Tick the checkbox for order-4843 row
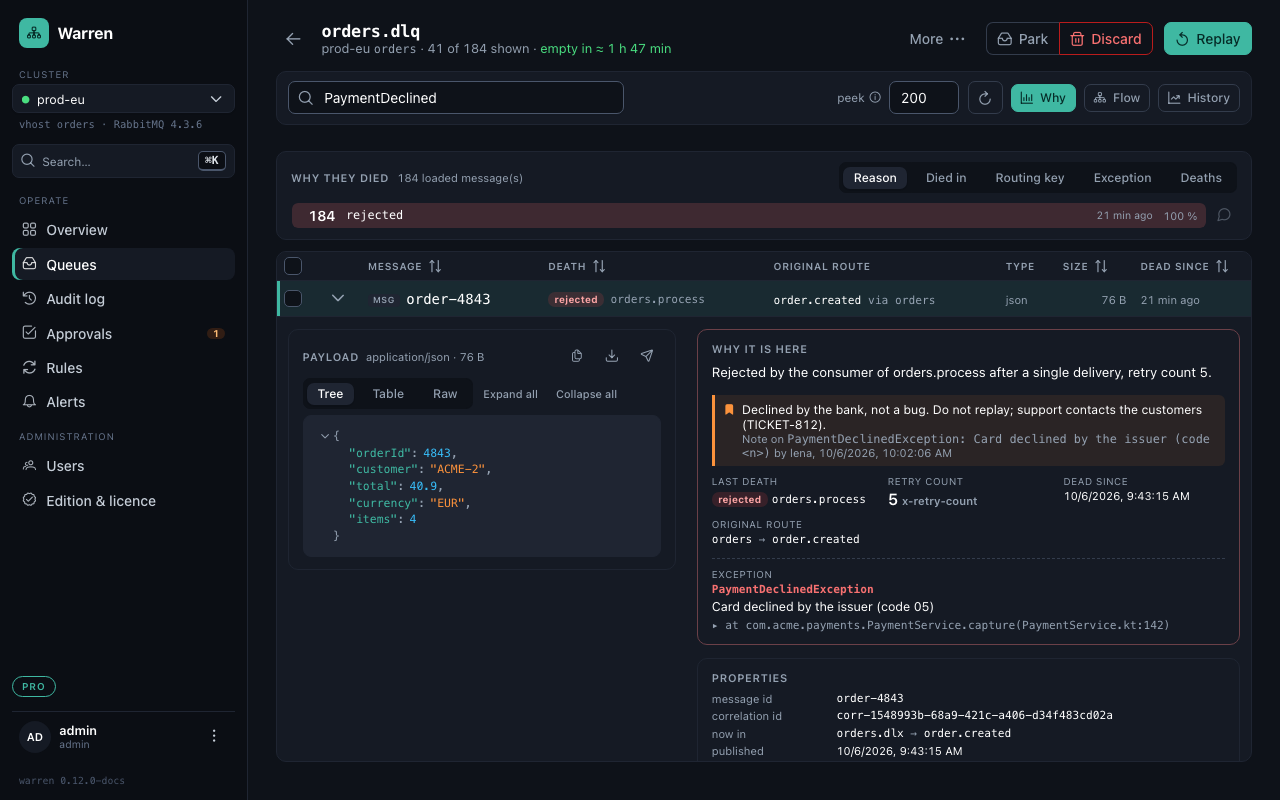The image size is (1280, 800). (293, 298)
